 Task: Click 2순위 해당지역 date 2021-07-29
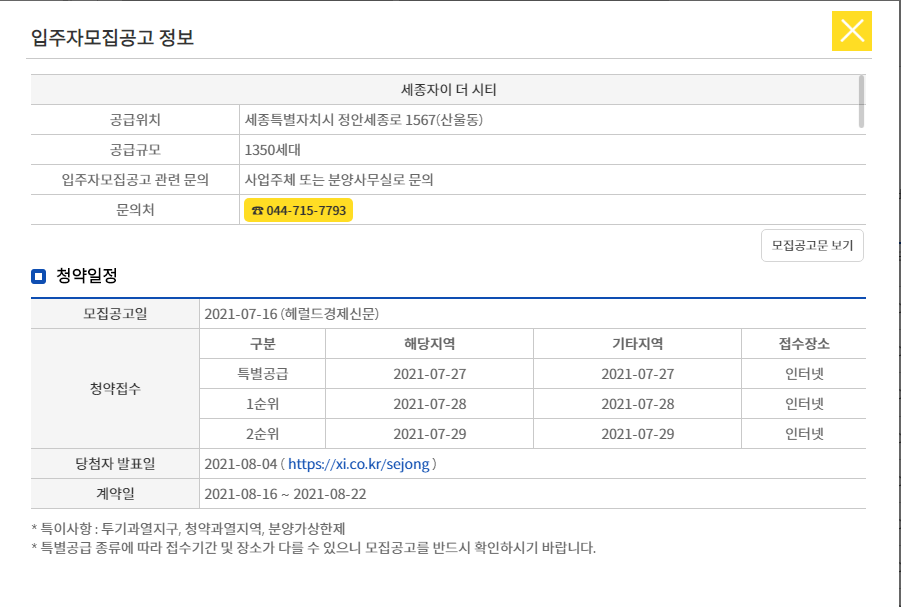point(429,434)
